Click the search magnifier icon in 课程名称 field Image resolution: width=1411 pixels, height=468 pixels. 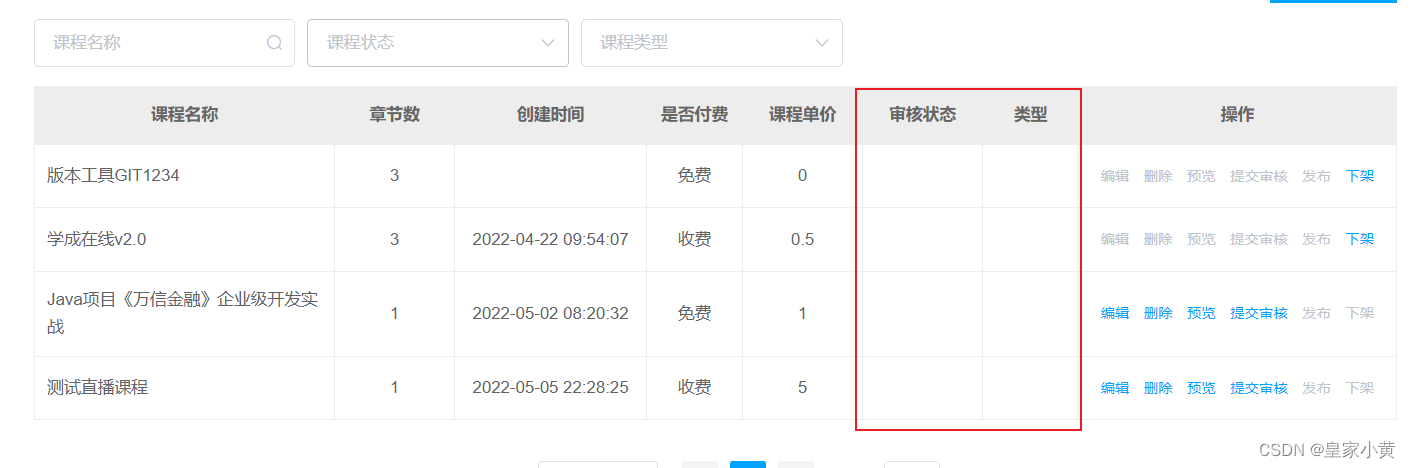point(274,43)
